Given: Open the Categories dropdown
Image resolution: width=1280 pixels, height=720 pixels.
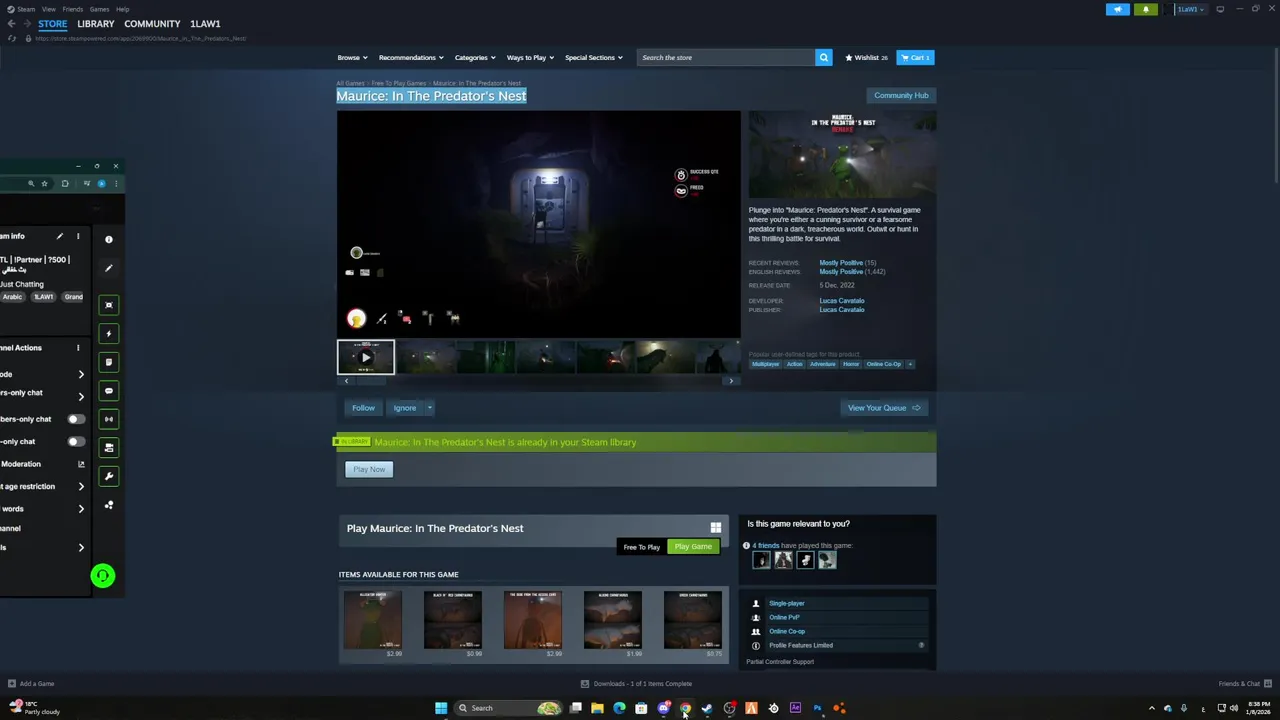Looking at the screenshot, I should click(x=475, y=57).
